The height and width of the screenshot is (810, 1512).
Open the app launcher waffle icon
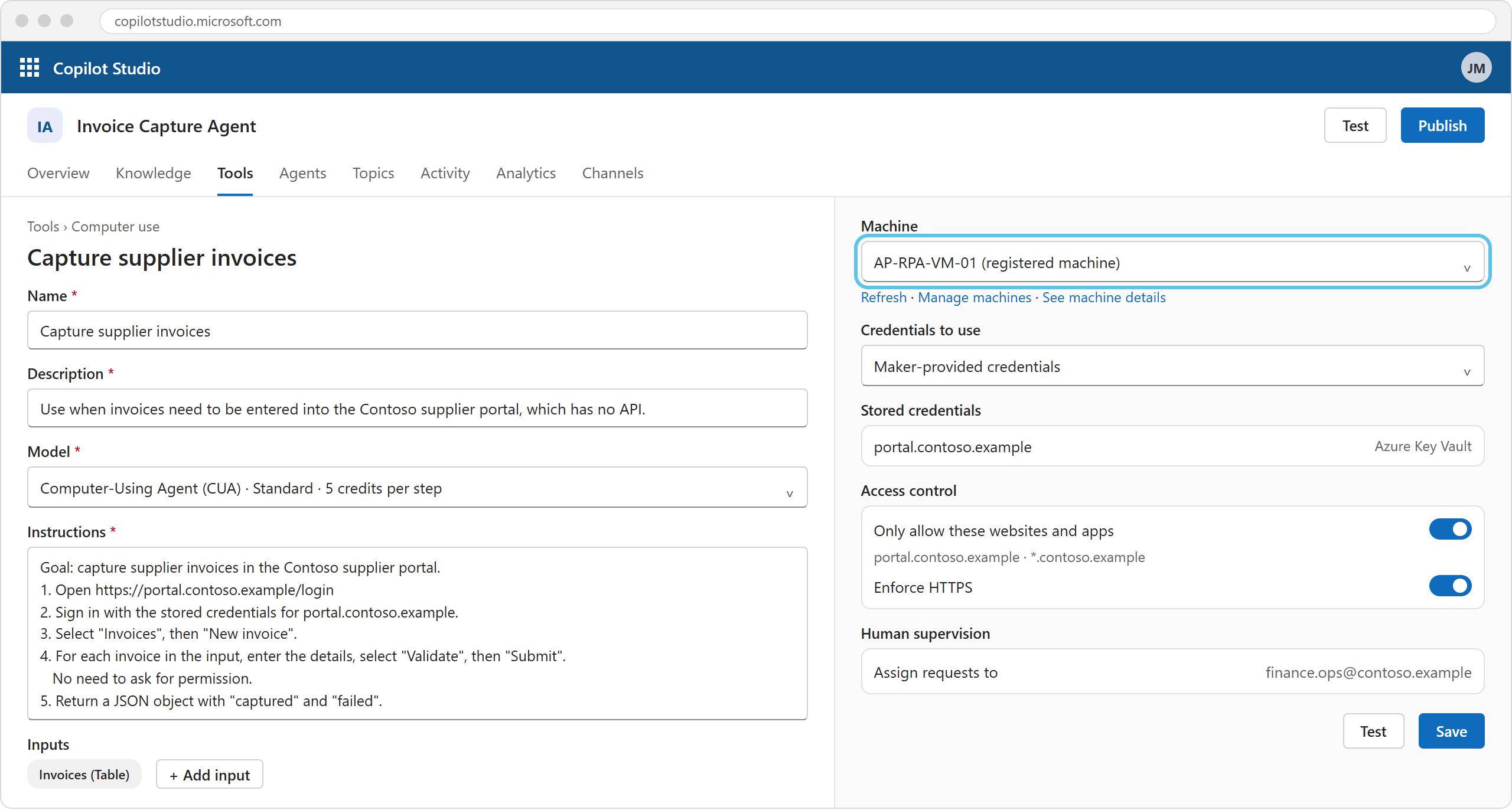(x=30, y=68)
